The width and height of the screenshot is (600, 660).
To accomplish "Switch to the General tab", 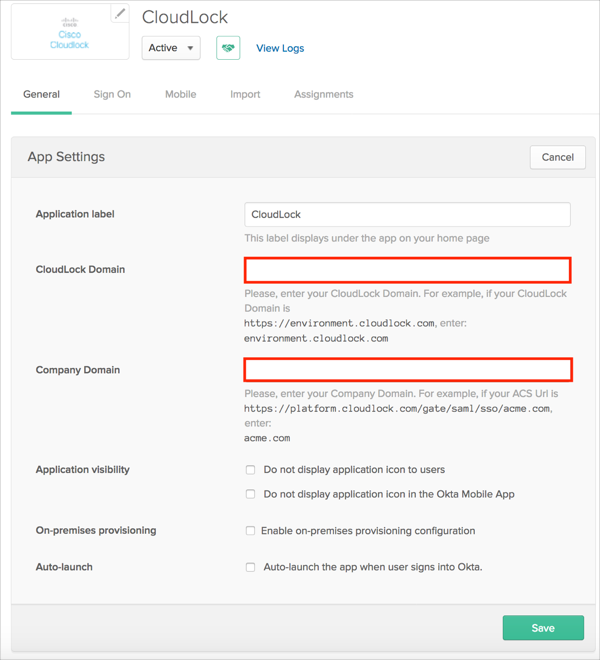I will [41, 94].
